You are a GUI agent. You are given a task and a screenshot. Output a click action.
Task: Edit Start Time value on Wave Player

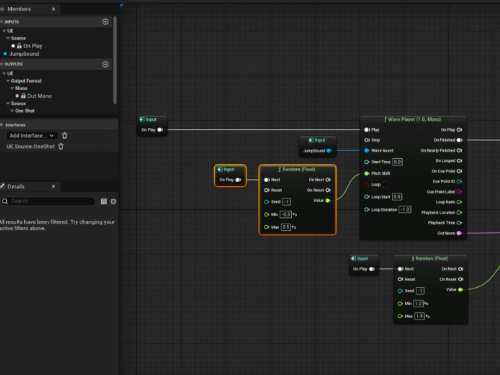[x=397, y=162]
